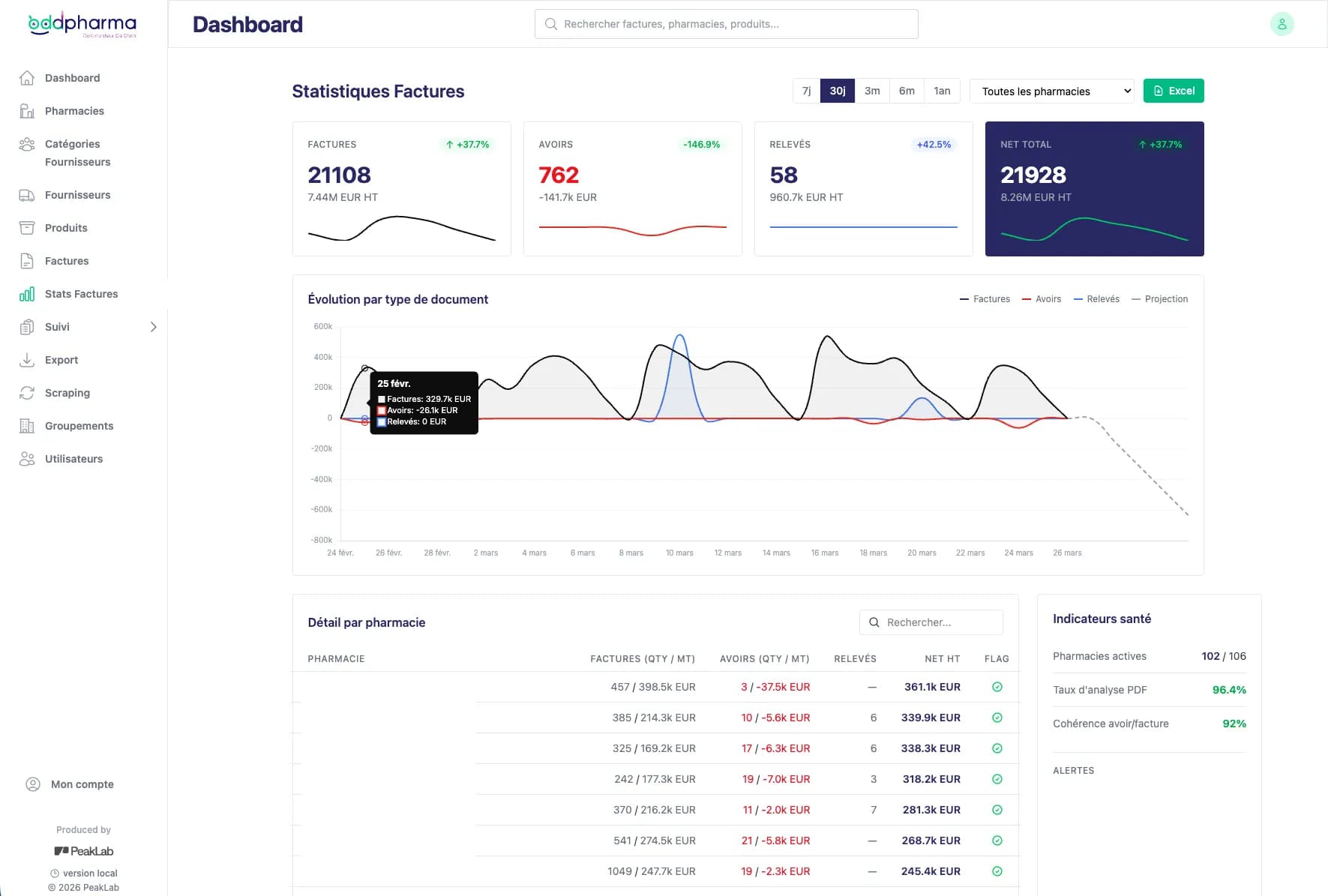Click the Stats Factures chart icon
Screen dimensions: 1328x896
coord(27,294)
